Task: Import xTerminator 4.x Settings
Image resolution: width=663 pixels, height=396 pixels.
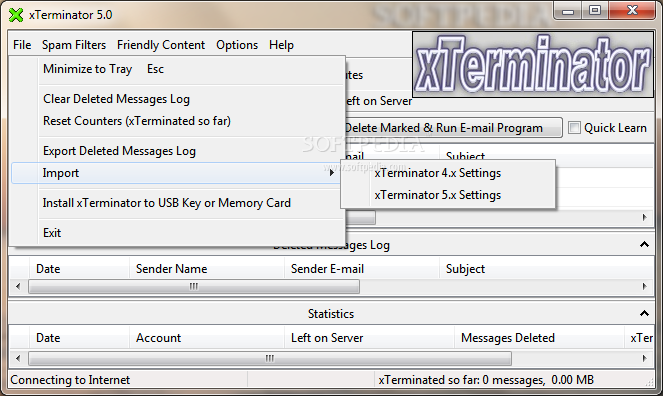Action: coord(448,173)
